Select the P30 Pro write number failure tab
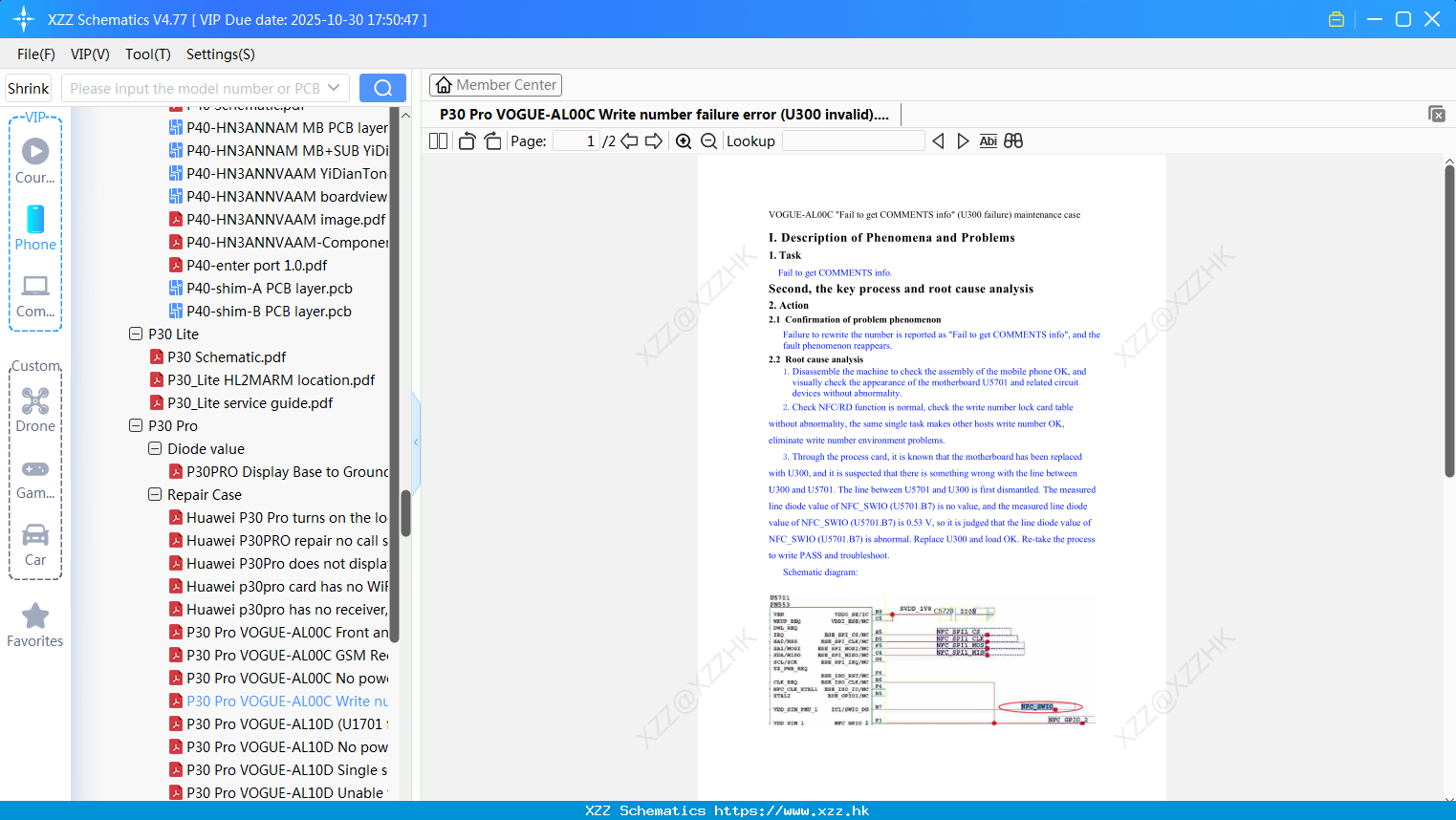The image size is (1456, 820). pyautogui.click(x=664, y=115)
